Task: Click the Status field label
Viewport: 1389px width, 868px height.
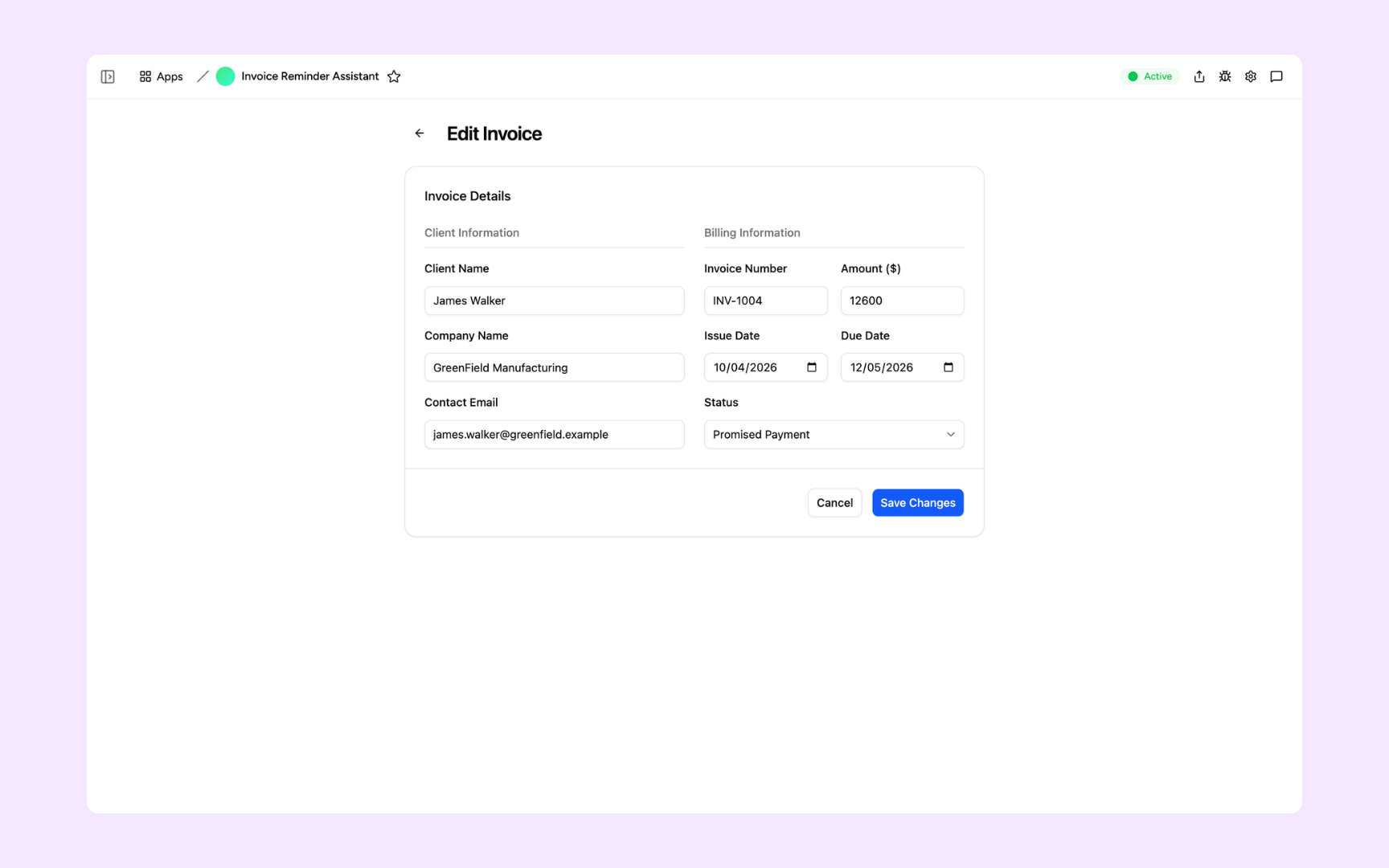Action: (721, 403)
